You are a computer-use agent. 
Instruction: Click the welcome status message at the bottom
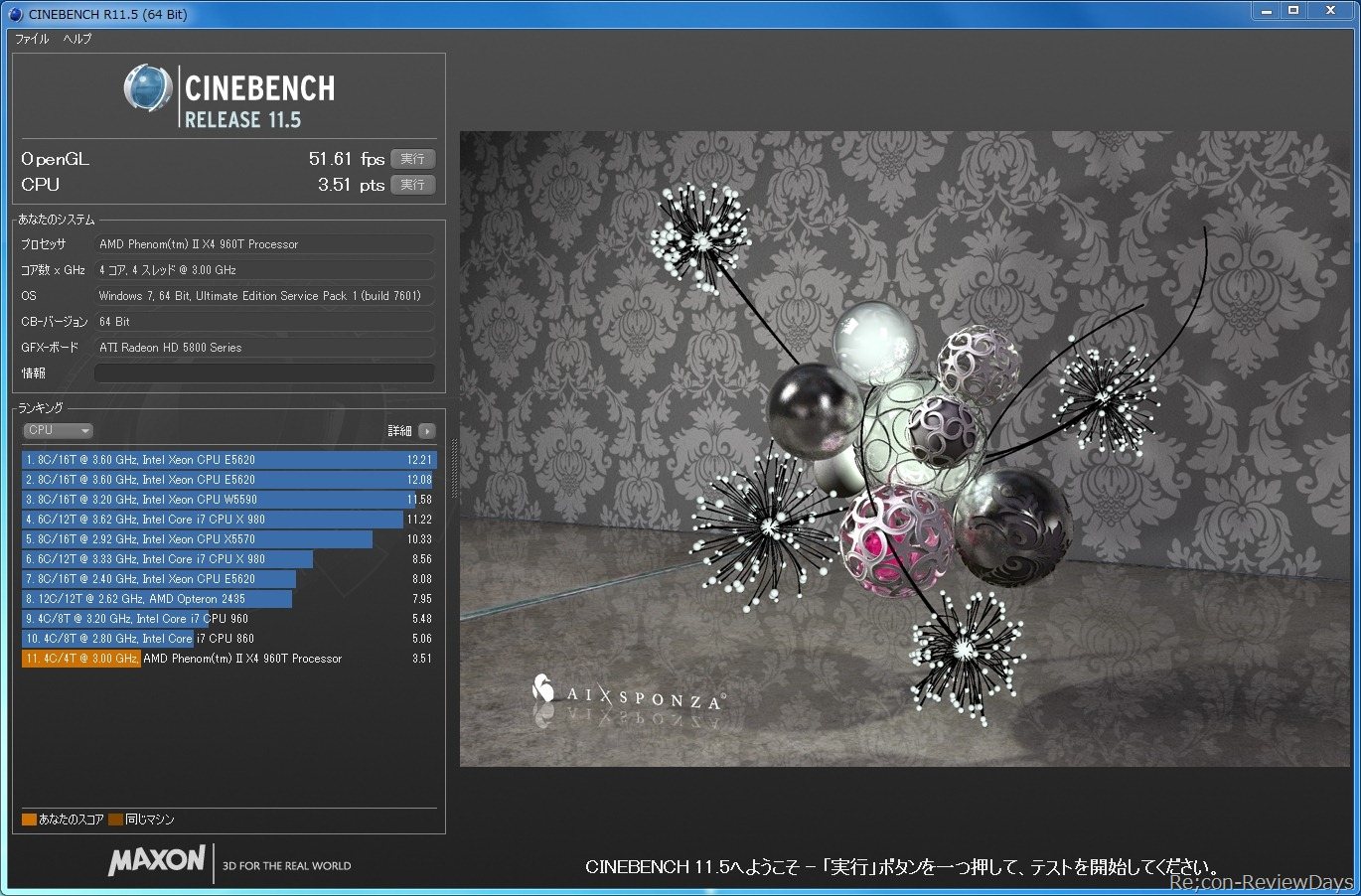click(x=902, y=867)
